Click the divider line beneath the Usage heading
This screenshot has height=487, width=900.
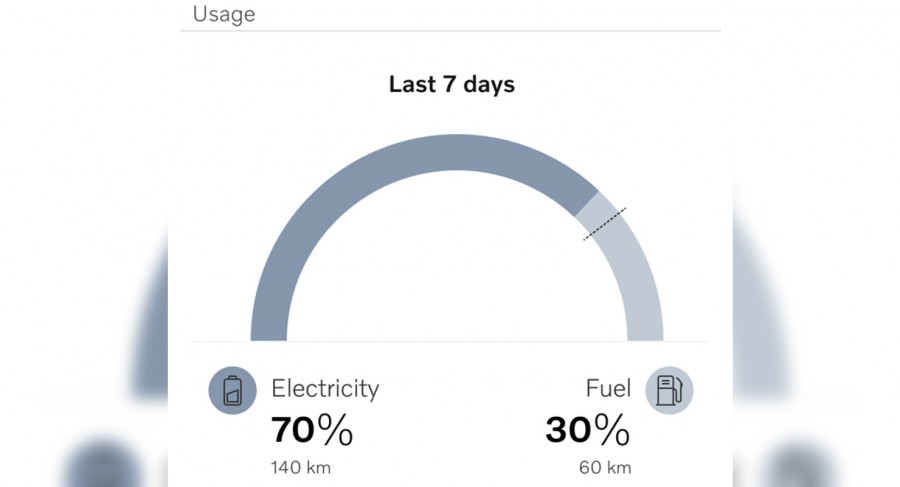click(x=450, y=31)
